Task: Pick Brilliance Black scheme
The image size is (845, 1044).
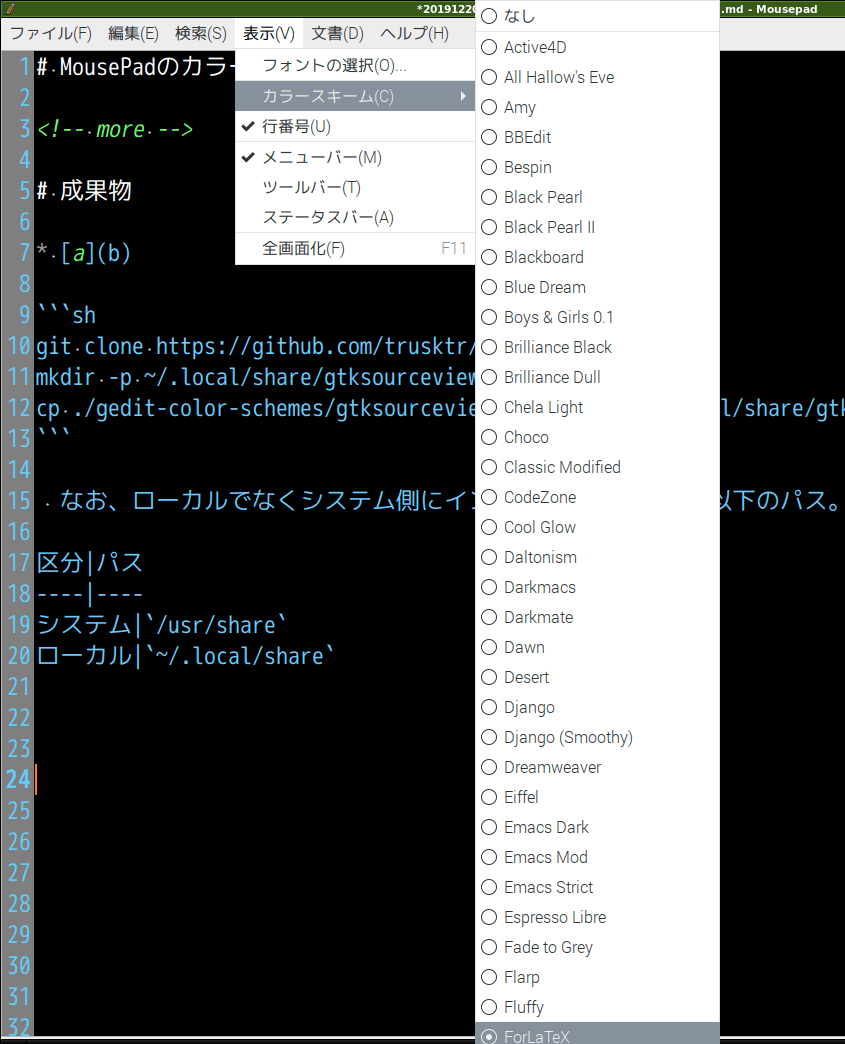Action: [x=597, y=347]
